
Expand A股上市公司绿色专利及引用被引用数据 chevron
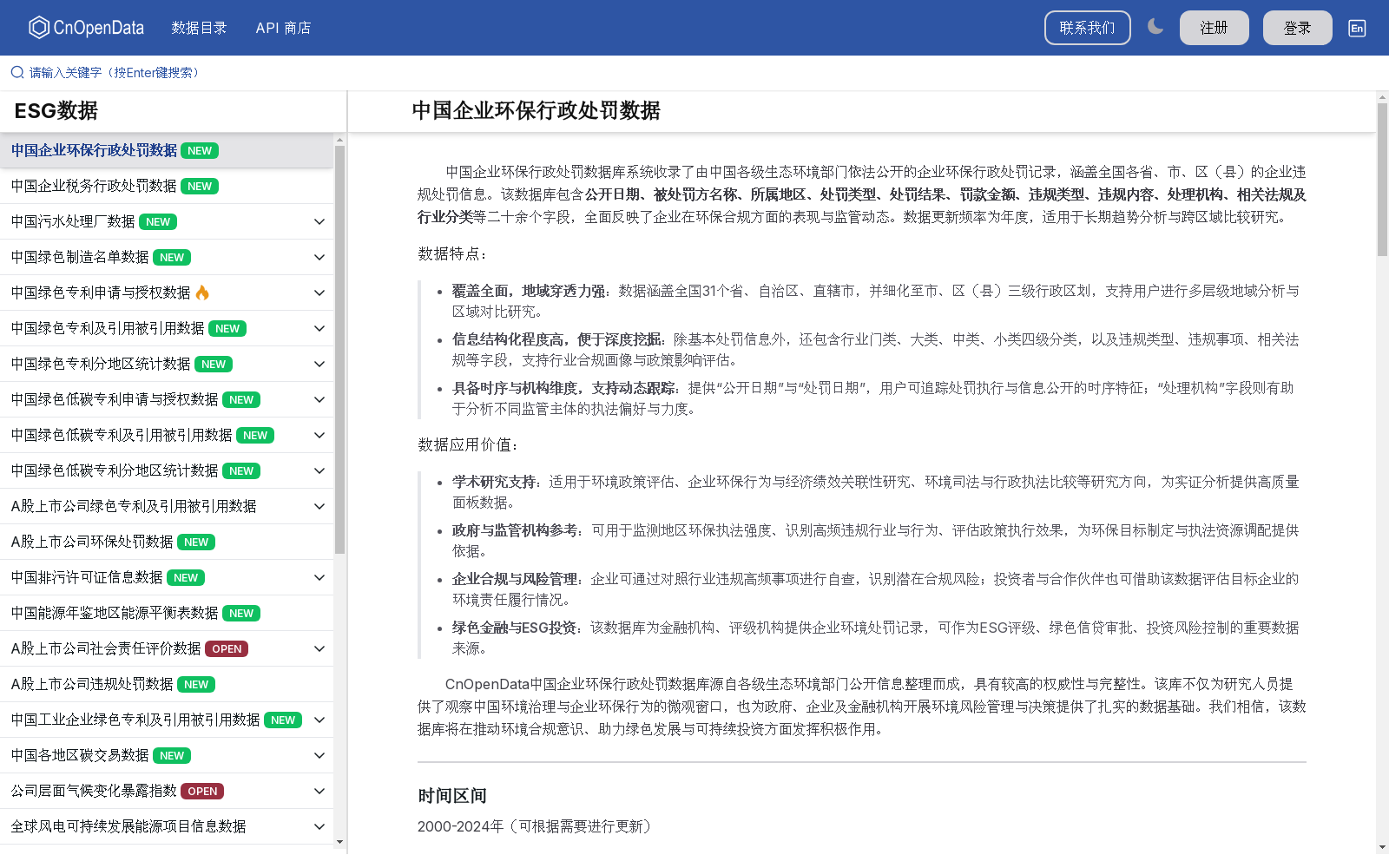319,506
